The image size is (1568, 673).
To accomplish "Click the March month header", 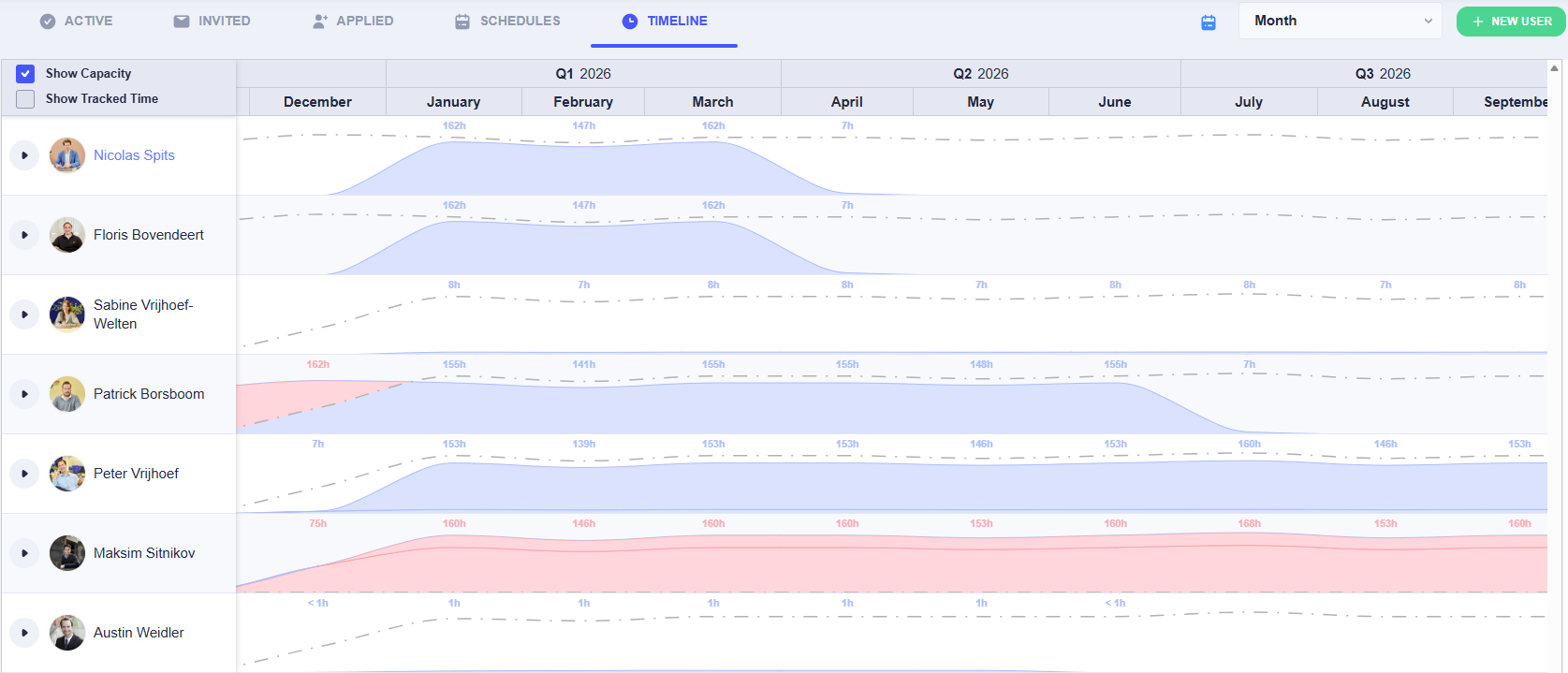I will point(713,102).
